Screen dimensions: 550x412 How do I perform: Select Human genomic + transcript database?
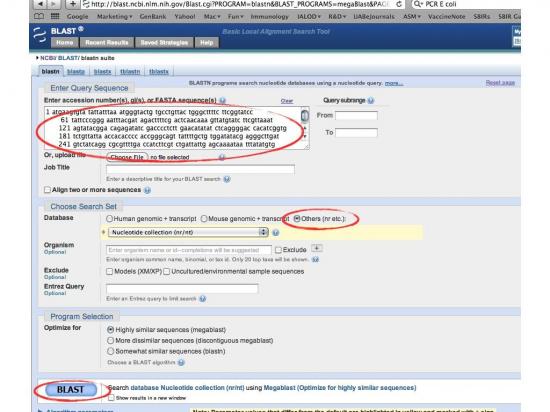[x=109, y=219]
